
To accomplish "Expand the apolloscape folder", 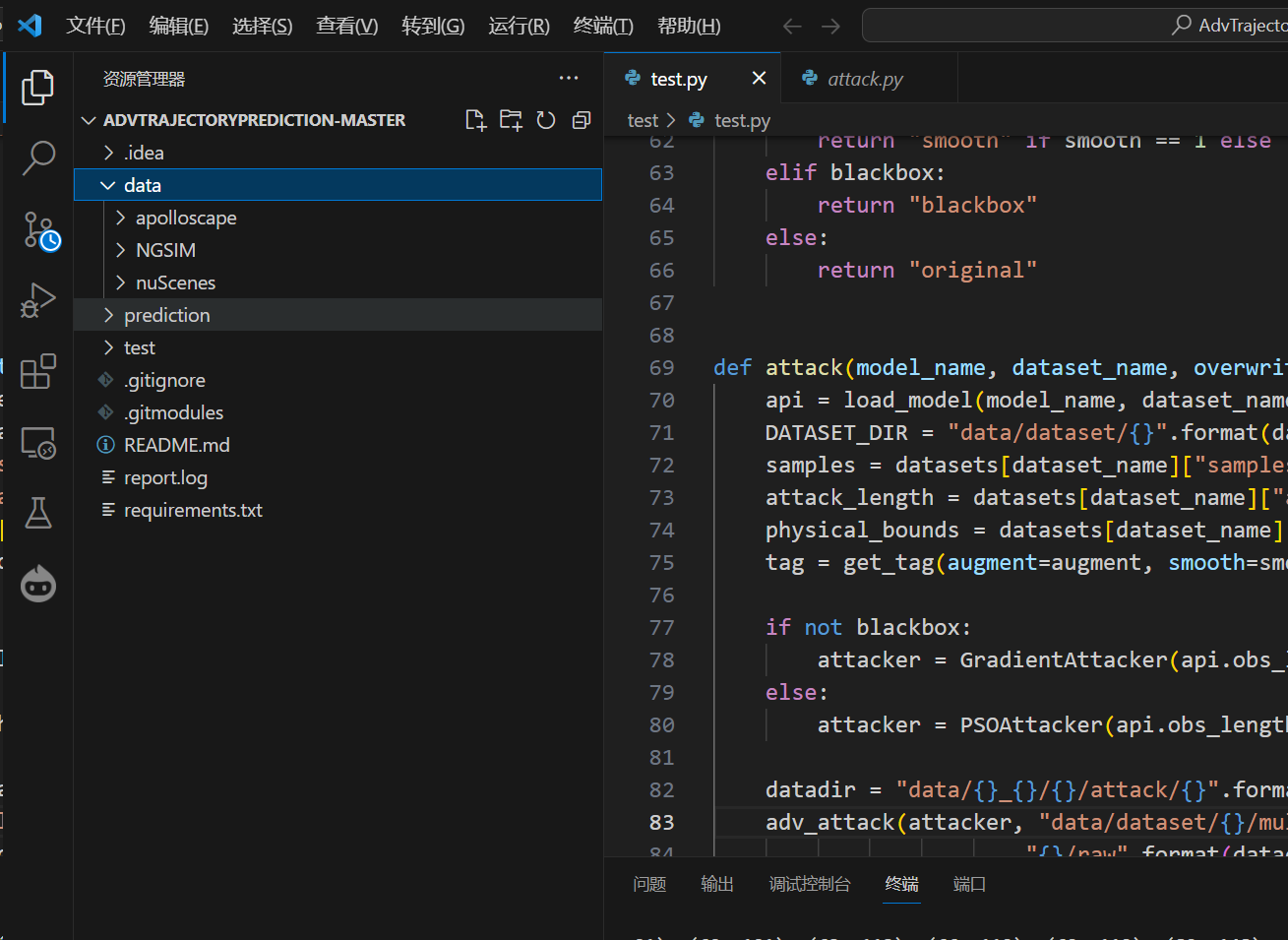I will (120, 218).
